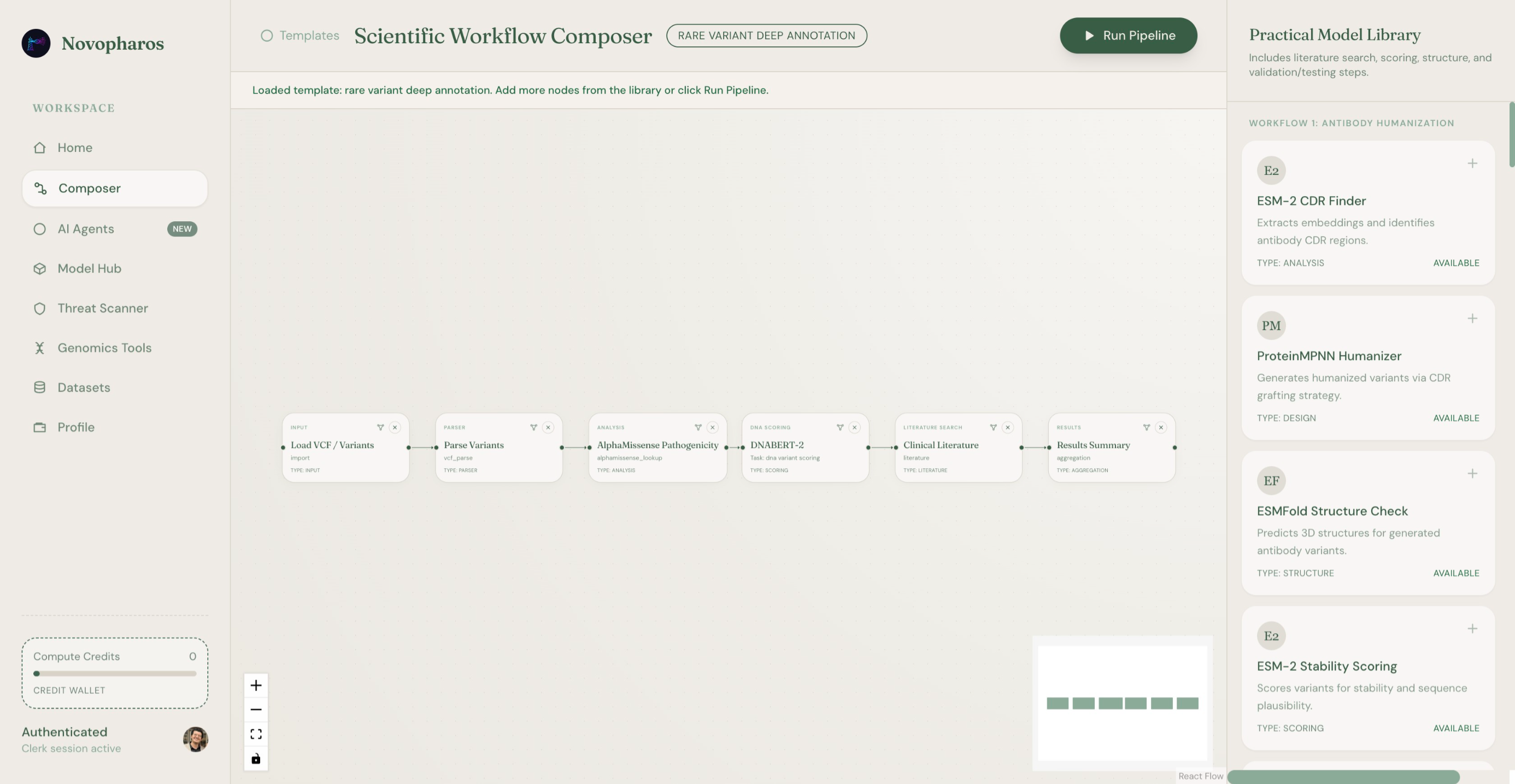The height and width of the screenshot is (784, 1515).
Task: Open the RARE VARIANT DEEP ANNOTATION template selector
Action: coord(766,36)
